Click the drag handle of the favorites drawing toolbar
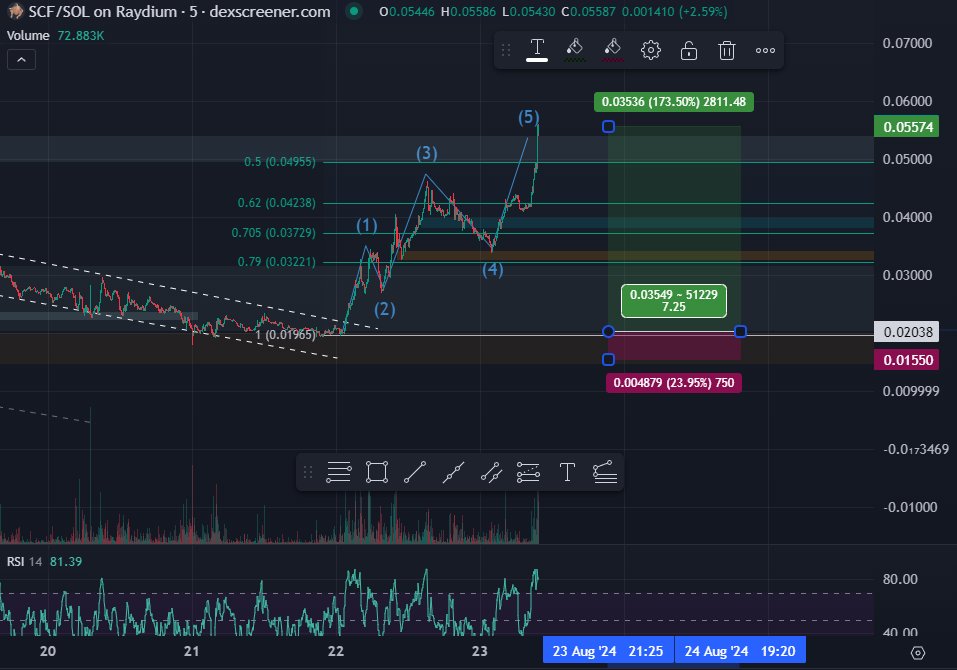Image resolution: width=957 pixels, height=670 pixels. [308, 472]
